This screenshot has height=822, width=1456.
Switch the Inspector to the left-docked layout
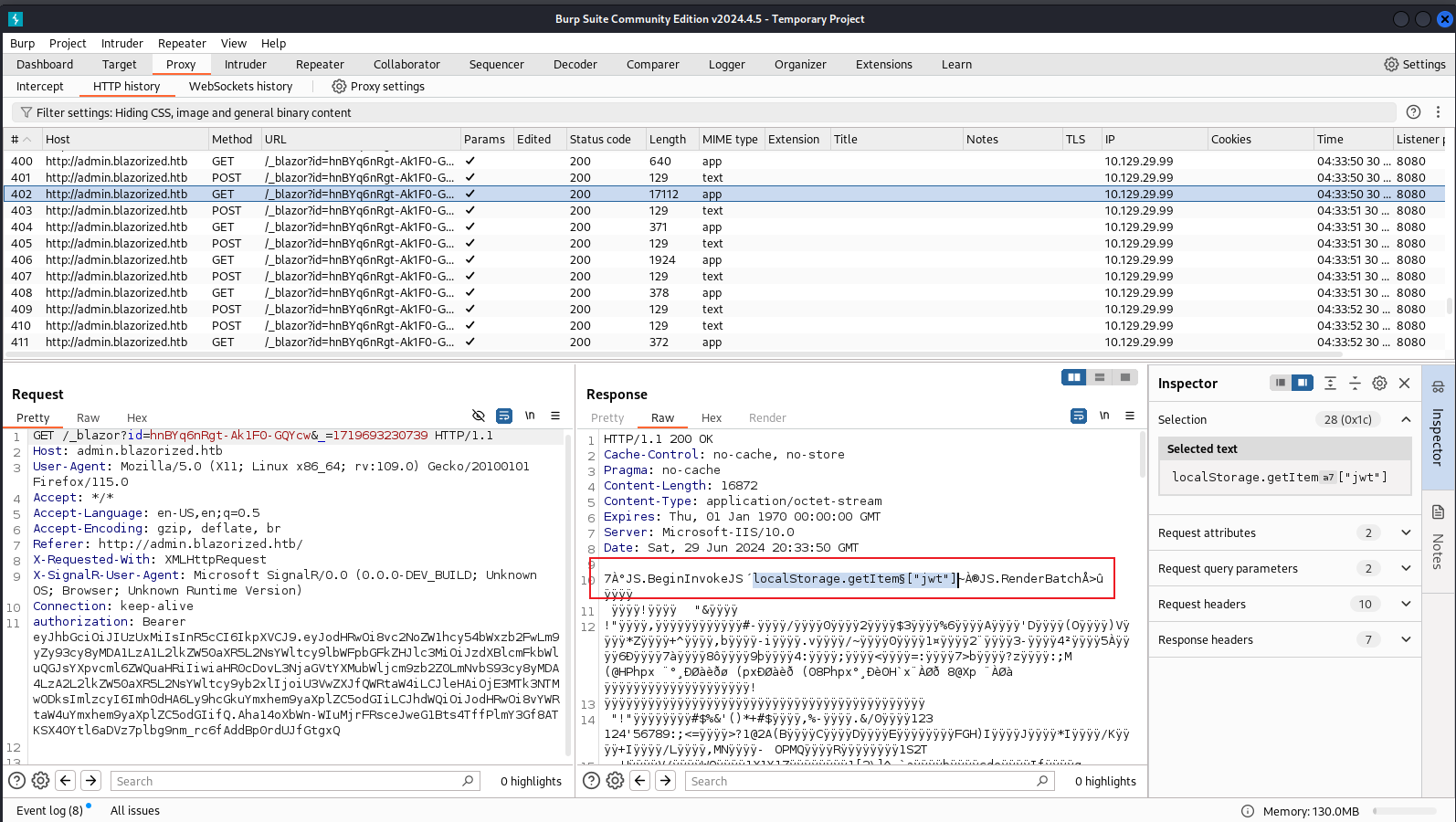(x=1281, y=383)
